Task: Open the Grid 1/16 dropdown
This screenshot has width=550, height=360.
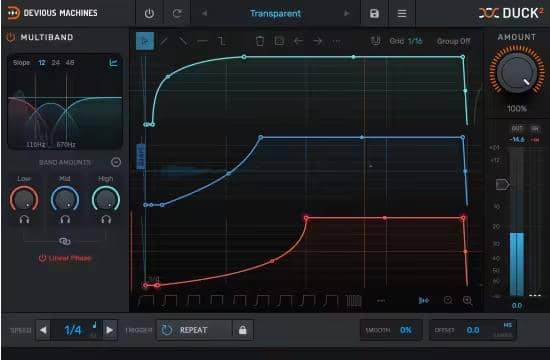Action: point(406,41)
